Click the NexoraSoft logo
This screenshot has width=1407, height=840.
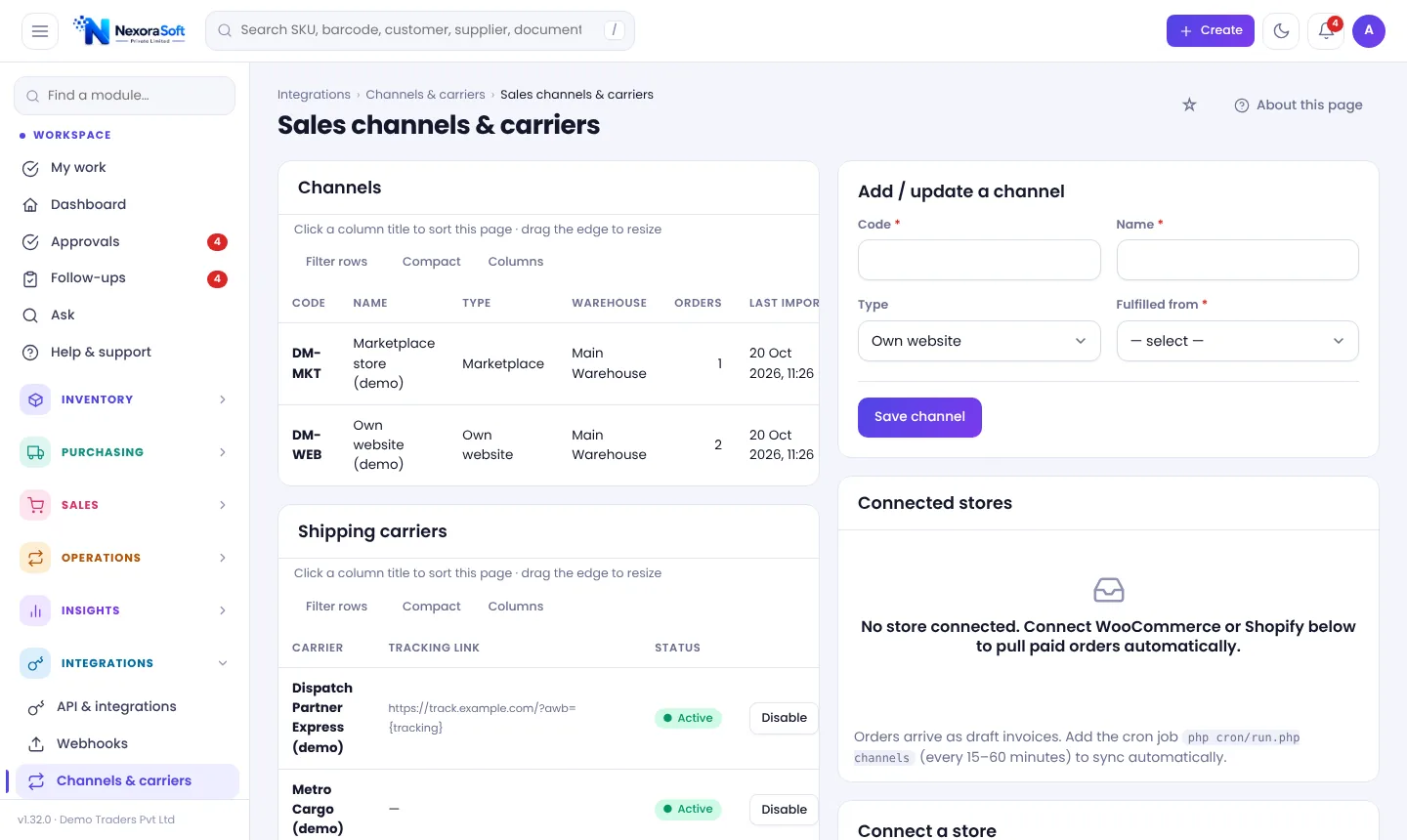[x=130, y=30]
